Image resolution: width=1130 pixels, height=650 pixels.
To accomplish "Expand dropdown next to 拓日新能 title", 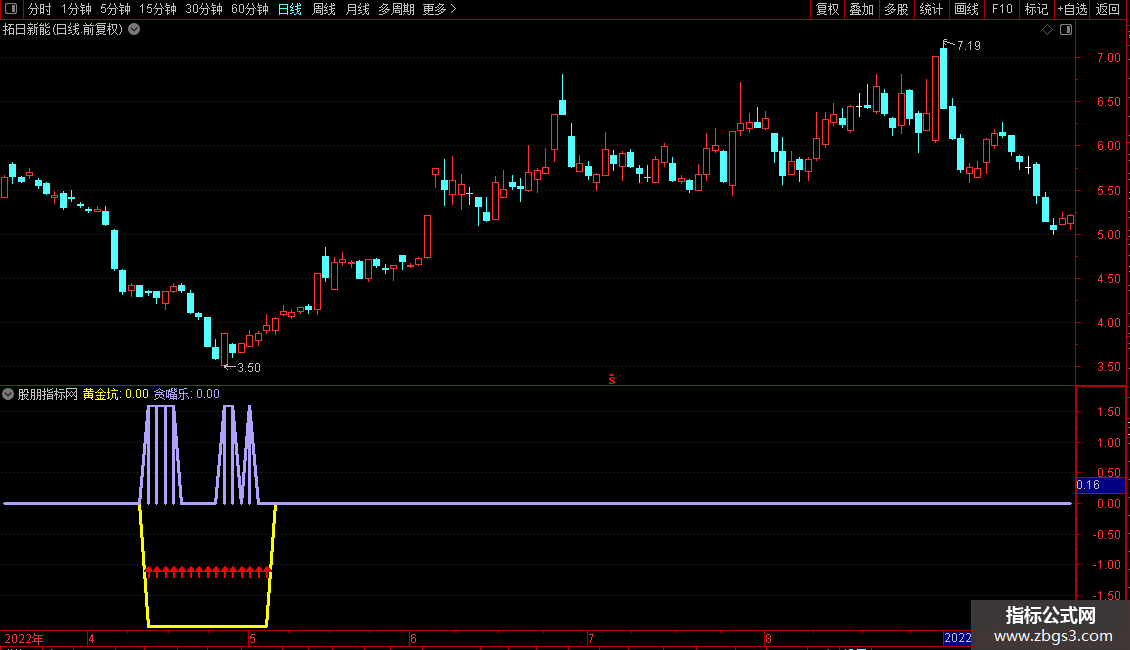I will click(134, 30).
